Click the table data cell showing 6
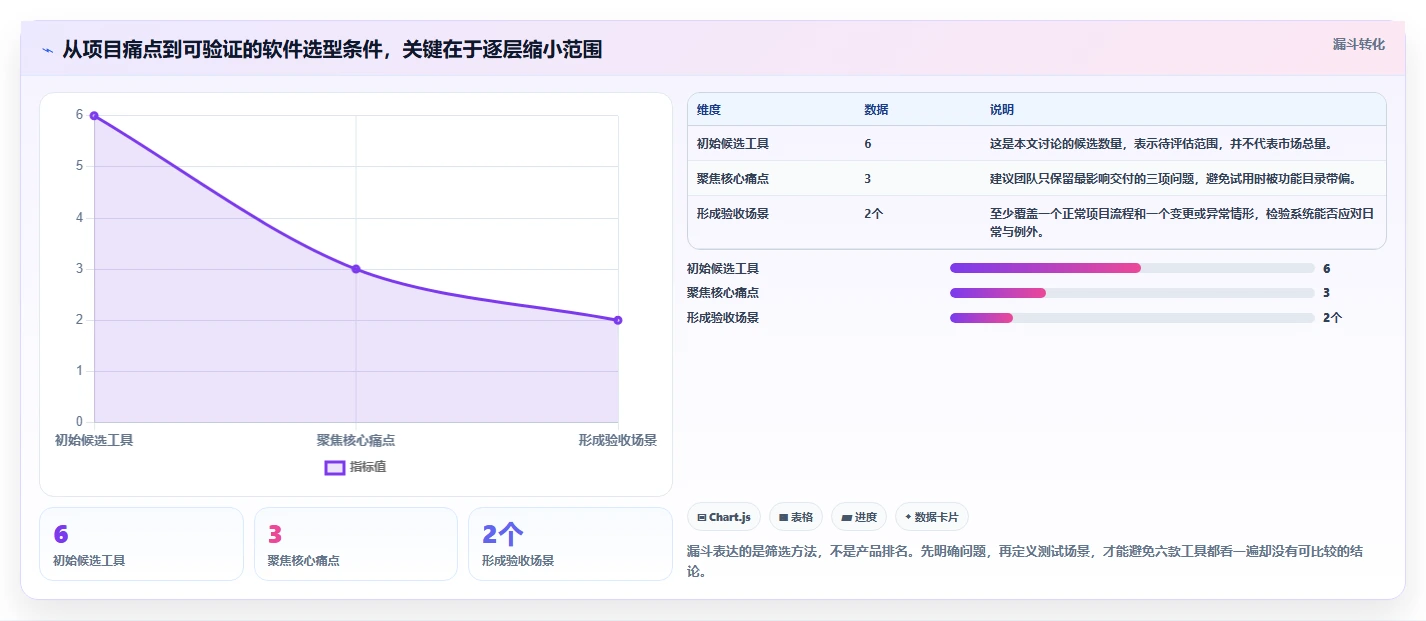Image resolution: width=1426 pixels, height=621 pixels. click(868, 144)
